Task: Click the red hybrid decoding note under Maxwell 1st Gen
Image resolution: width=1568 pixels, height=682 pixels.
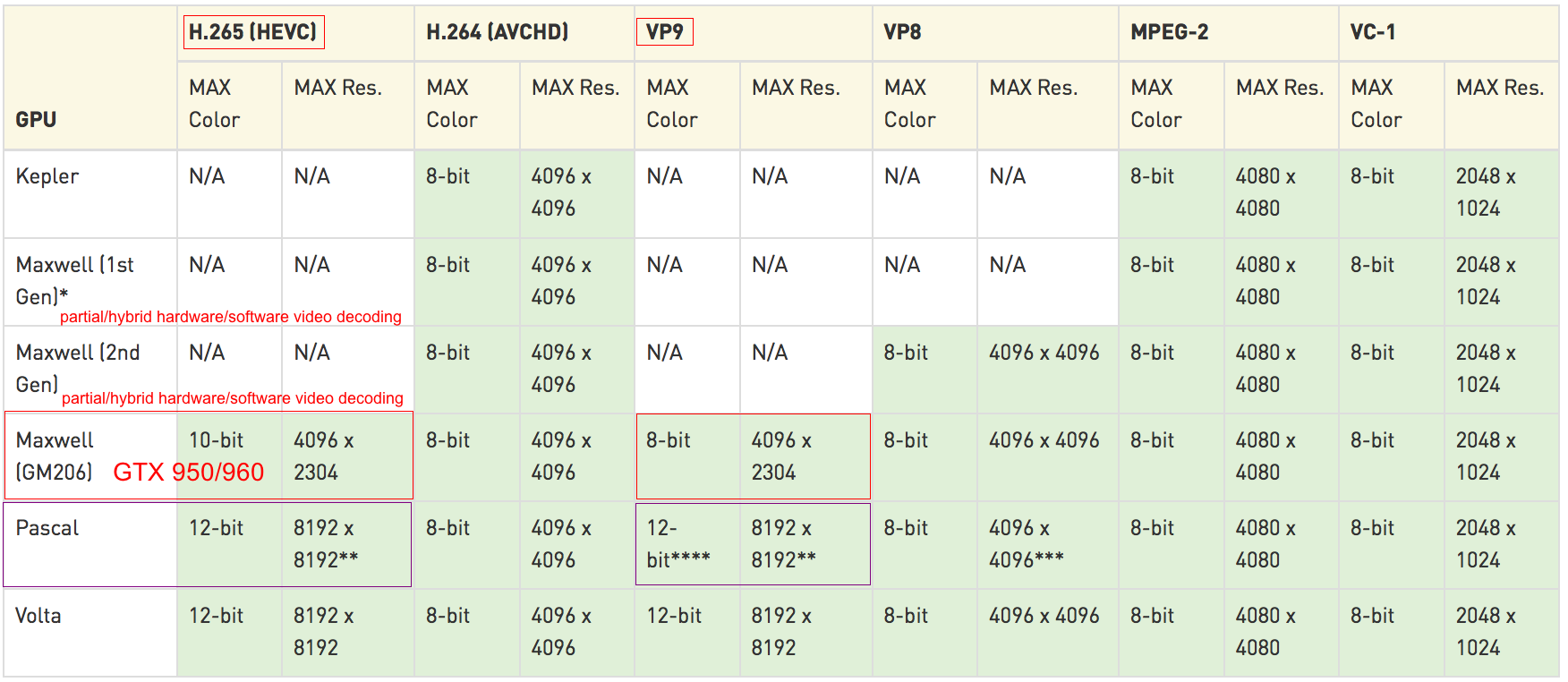Action: click(230, 317)
